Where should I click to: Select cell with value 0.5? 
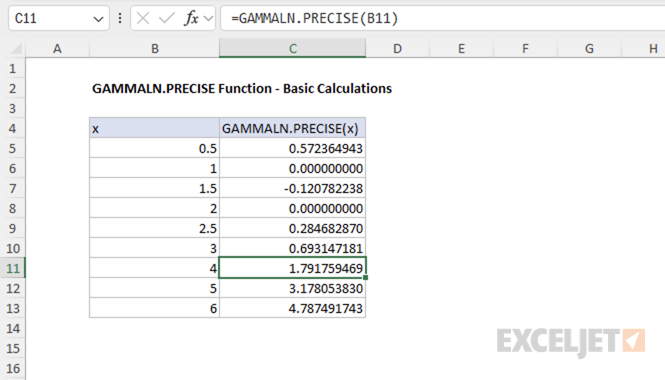[x=154, y=148]
